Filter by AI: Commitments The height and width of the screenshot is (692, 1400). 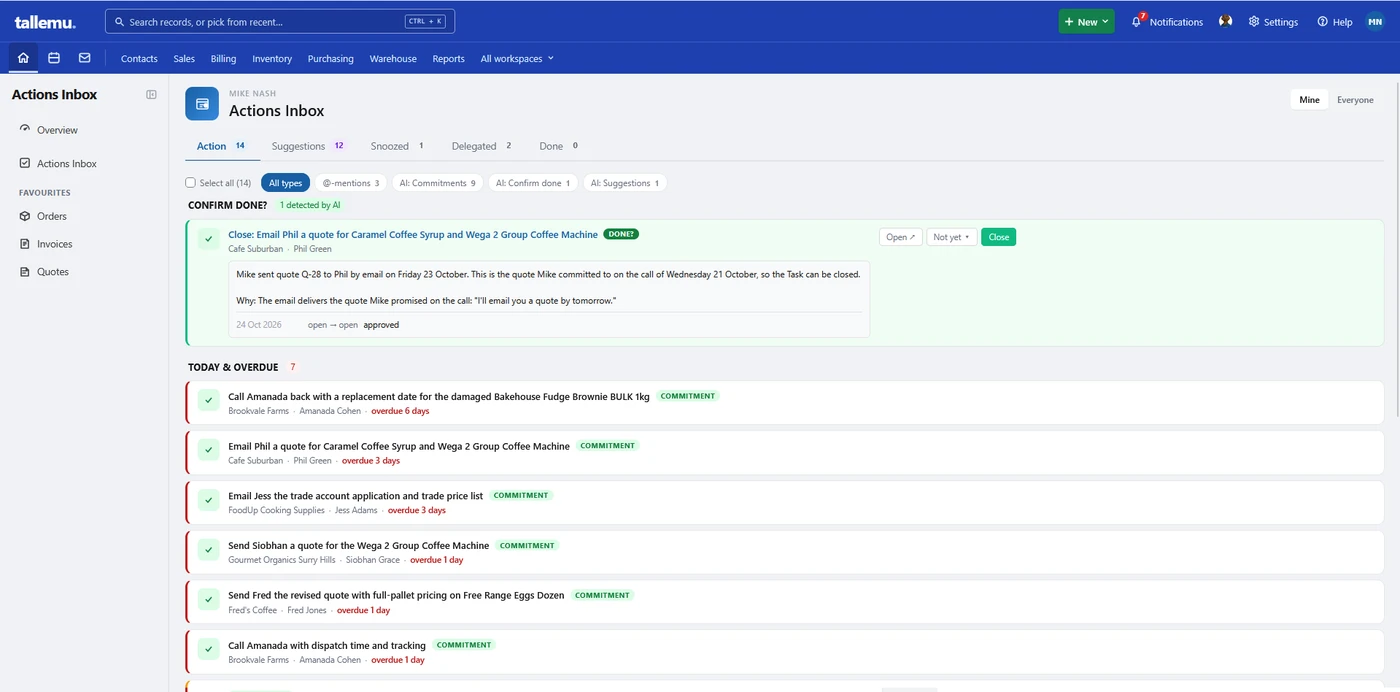[x=437, y=183]
